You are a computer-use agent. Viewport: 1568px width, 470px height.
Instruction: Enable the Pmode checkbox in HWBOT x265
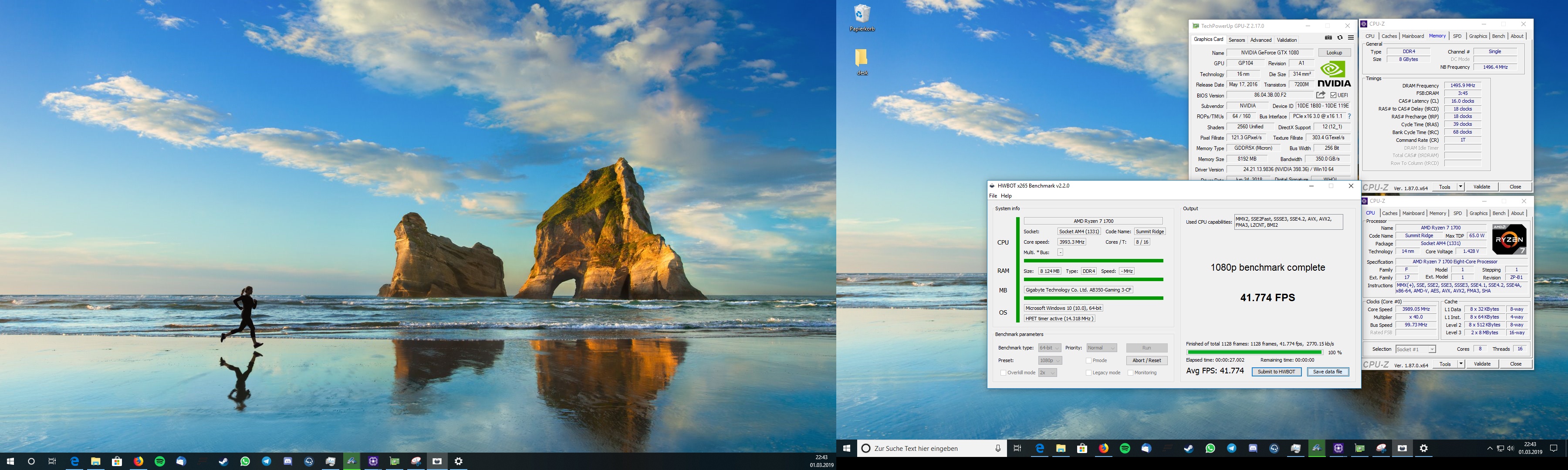point(1088,361)
